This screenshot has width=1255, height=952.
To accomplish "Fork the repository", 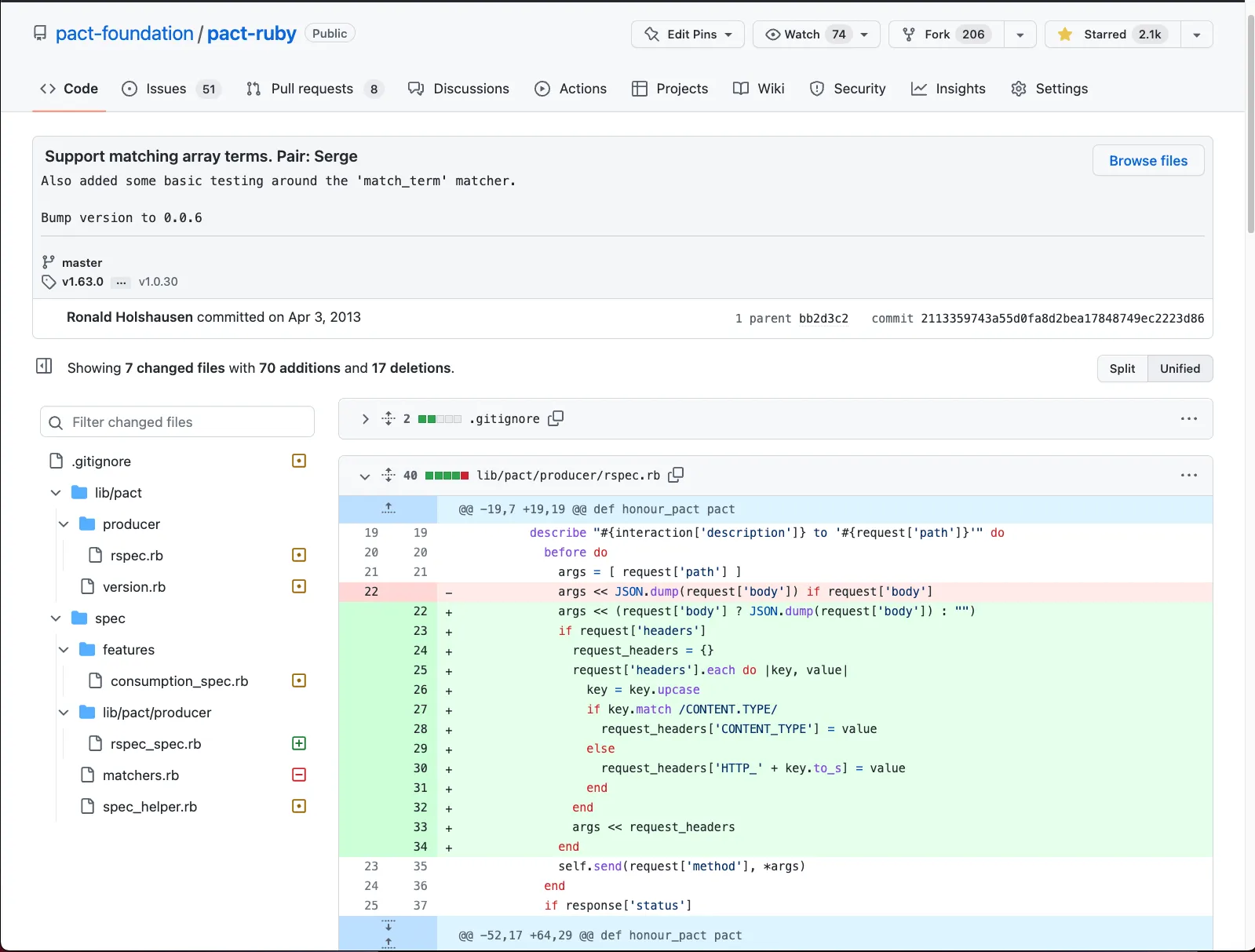I will point(947,34).
